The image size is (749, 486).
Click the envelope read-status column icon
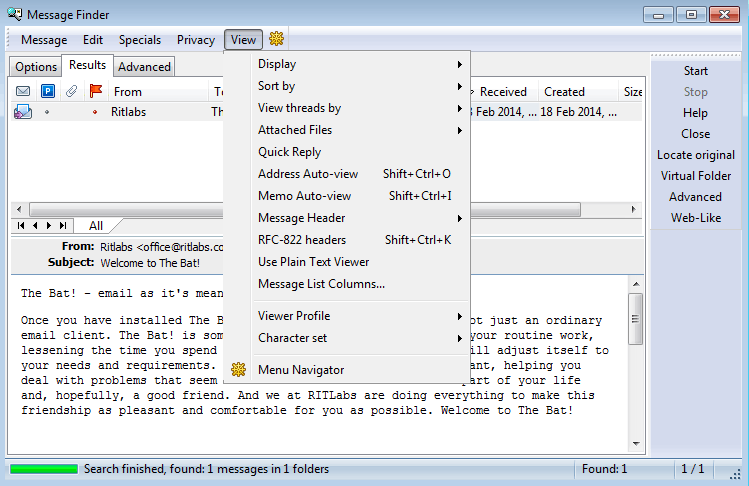click(23, 91)
